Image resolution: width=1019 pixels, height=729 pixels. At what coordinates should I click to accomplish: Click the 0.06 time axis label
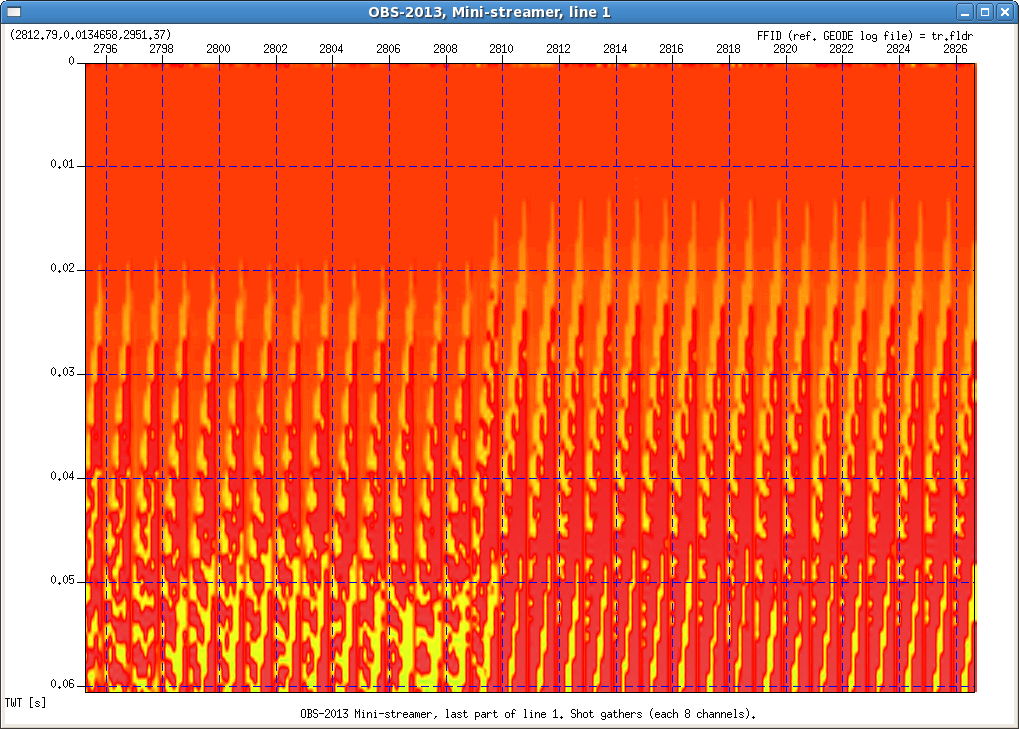[x=63, y=684]
